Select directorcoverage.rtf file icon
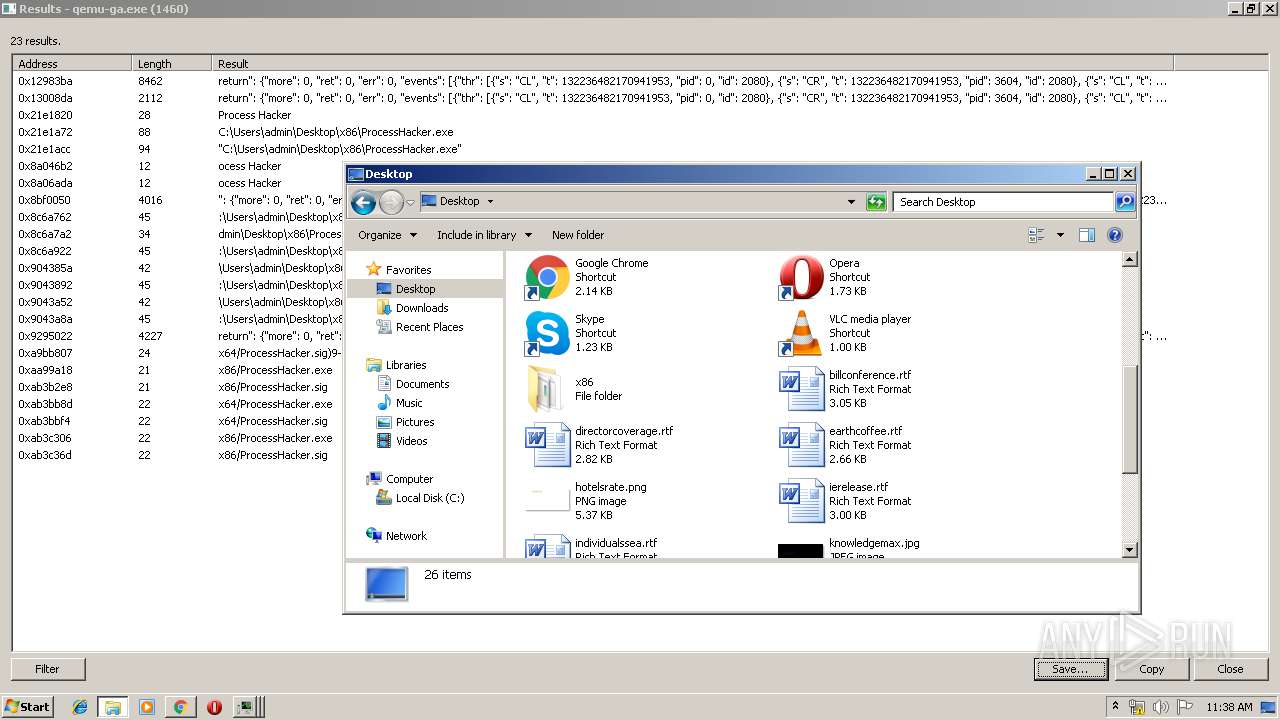This screenshot has height=720, width=1280. click(x=547, y=445)
